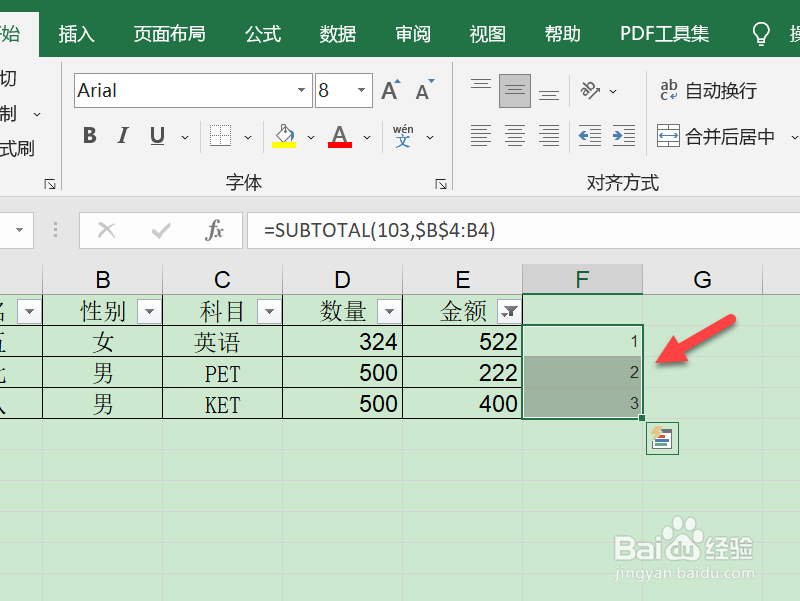800x601 pixels.
Task: Toggle bold formatting
Action: pos(89,135)
